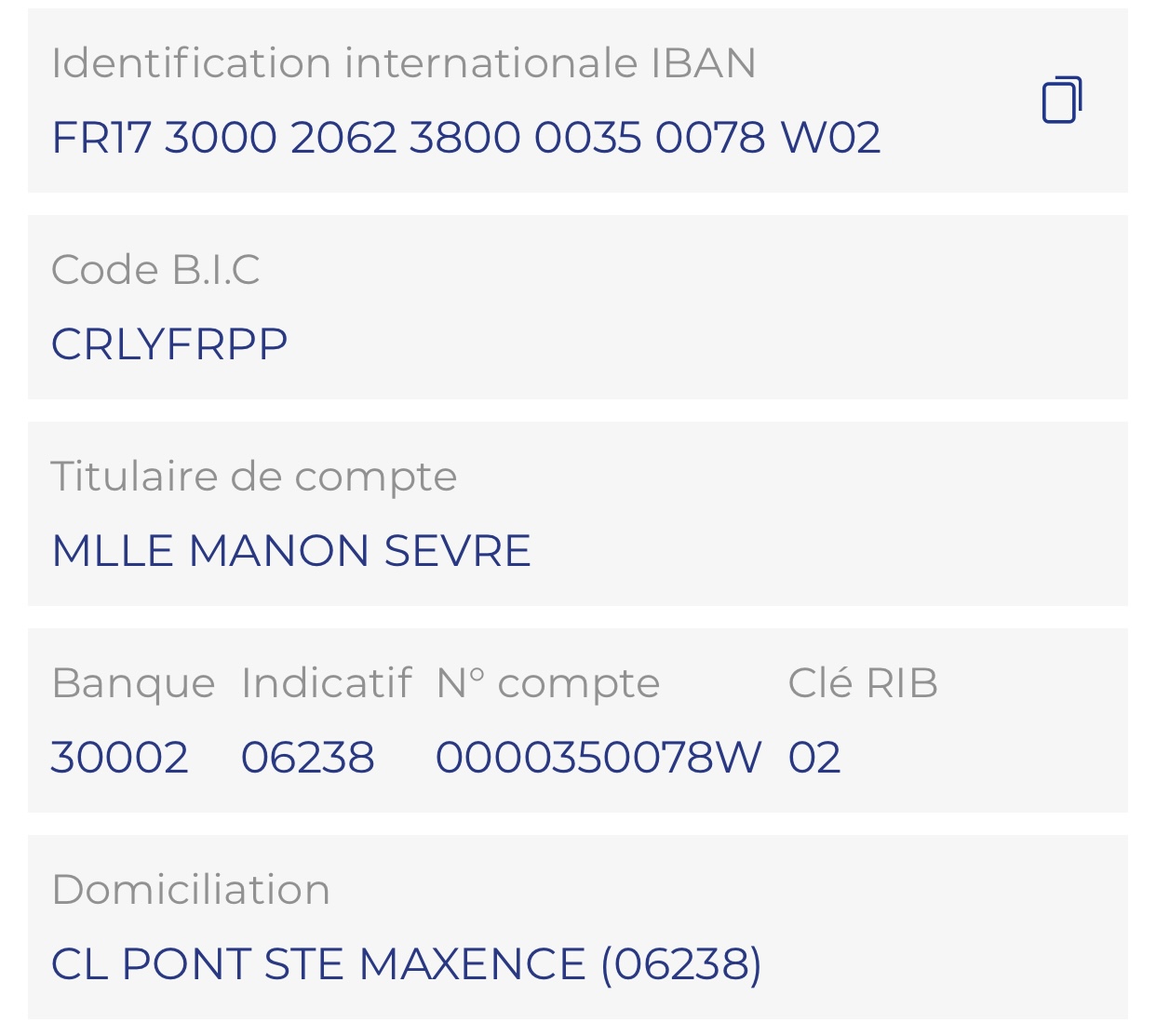Click the "Domiciliation" label
This screenshot has height=1036, width=1156.
click(191, 890)
